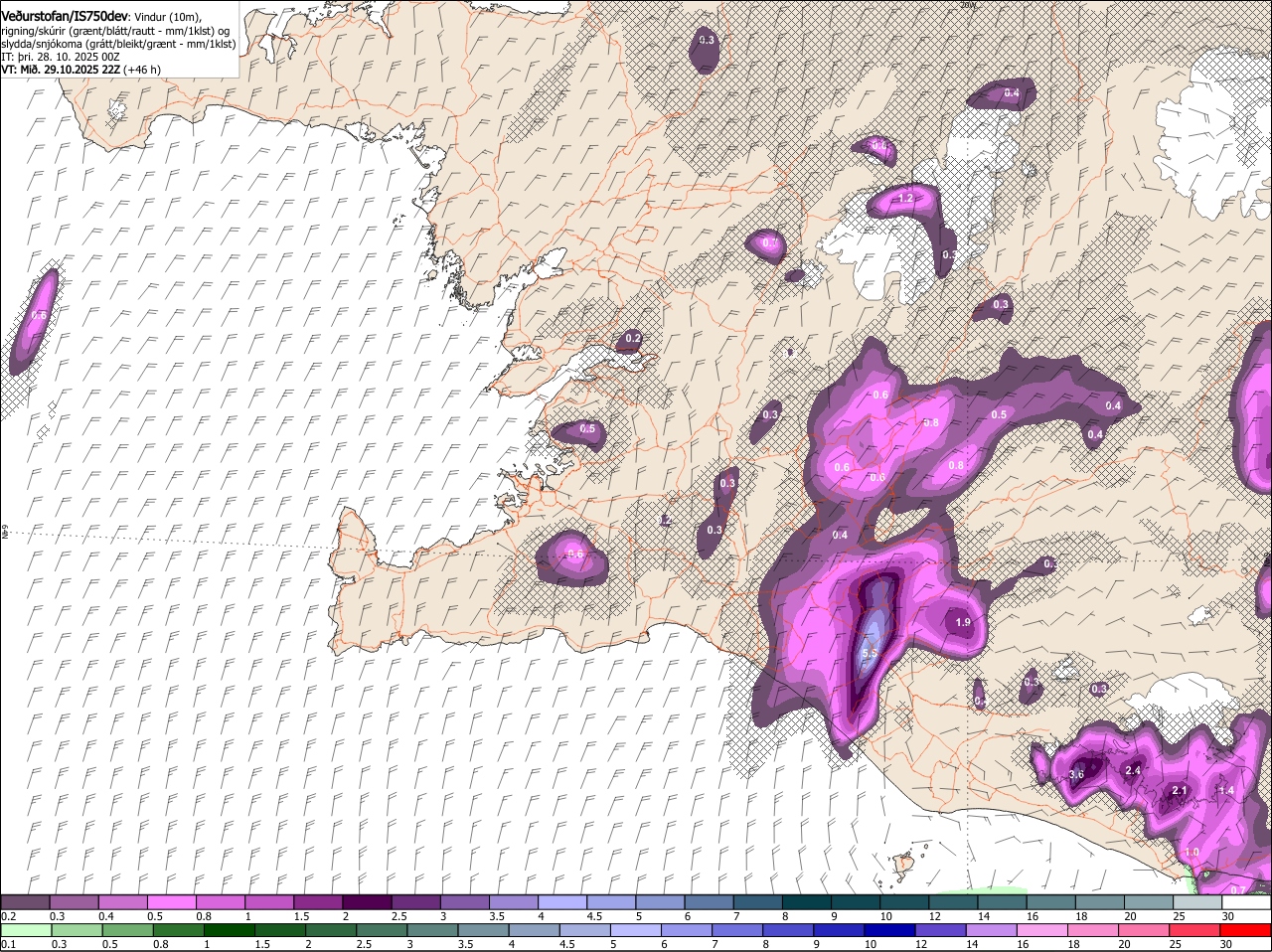Click the 2.4 precipitation value on the map
1272x952 pixels.
point(1132,770)
